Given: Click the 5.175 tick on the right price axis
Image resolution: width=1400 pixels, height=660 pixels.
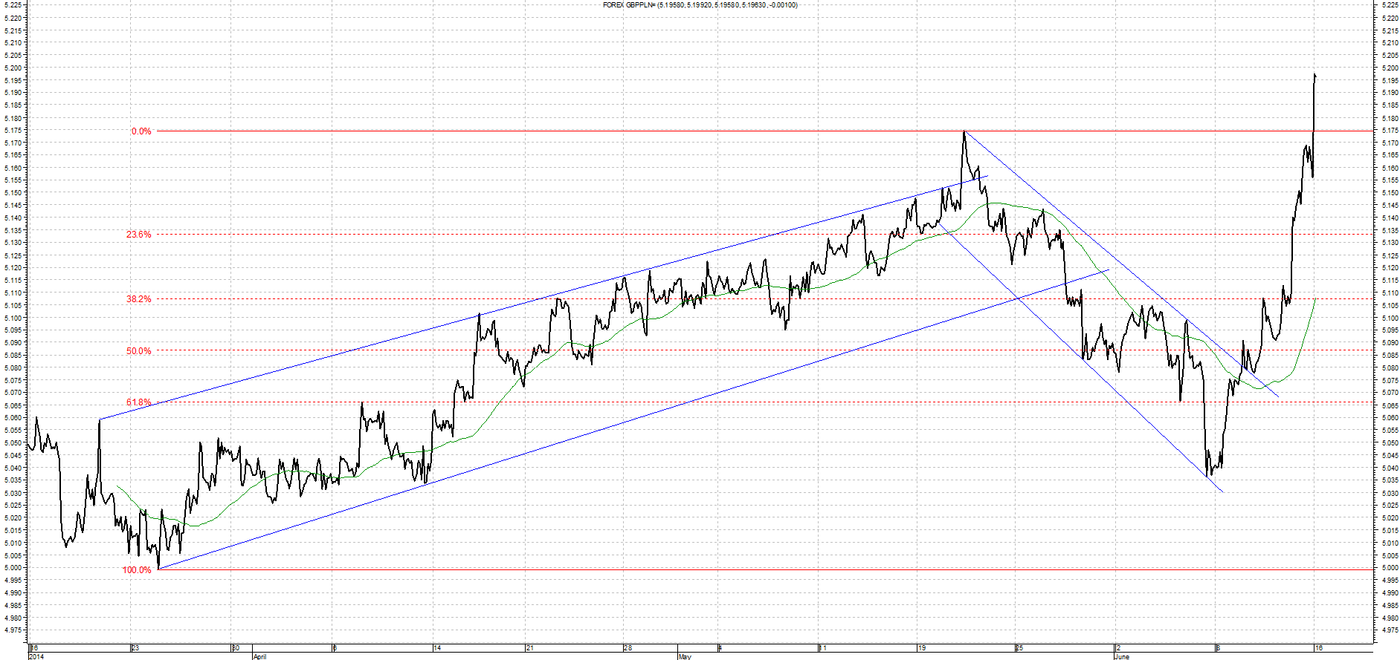Looking at the screenshot, I should click(1386, 131).
